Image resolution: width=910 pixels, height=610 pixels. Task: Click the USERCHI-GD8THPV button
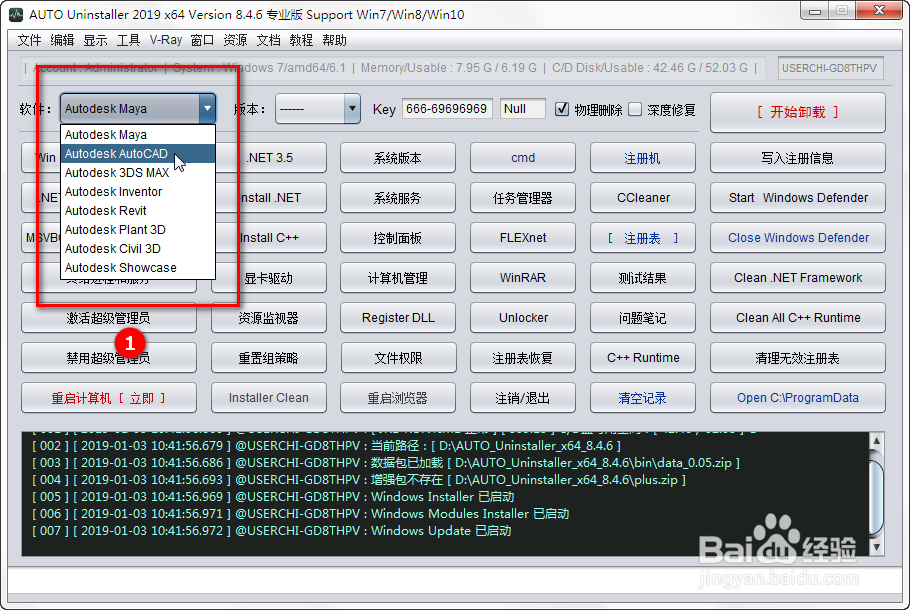click(x=830, y=68)
